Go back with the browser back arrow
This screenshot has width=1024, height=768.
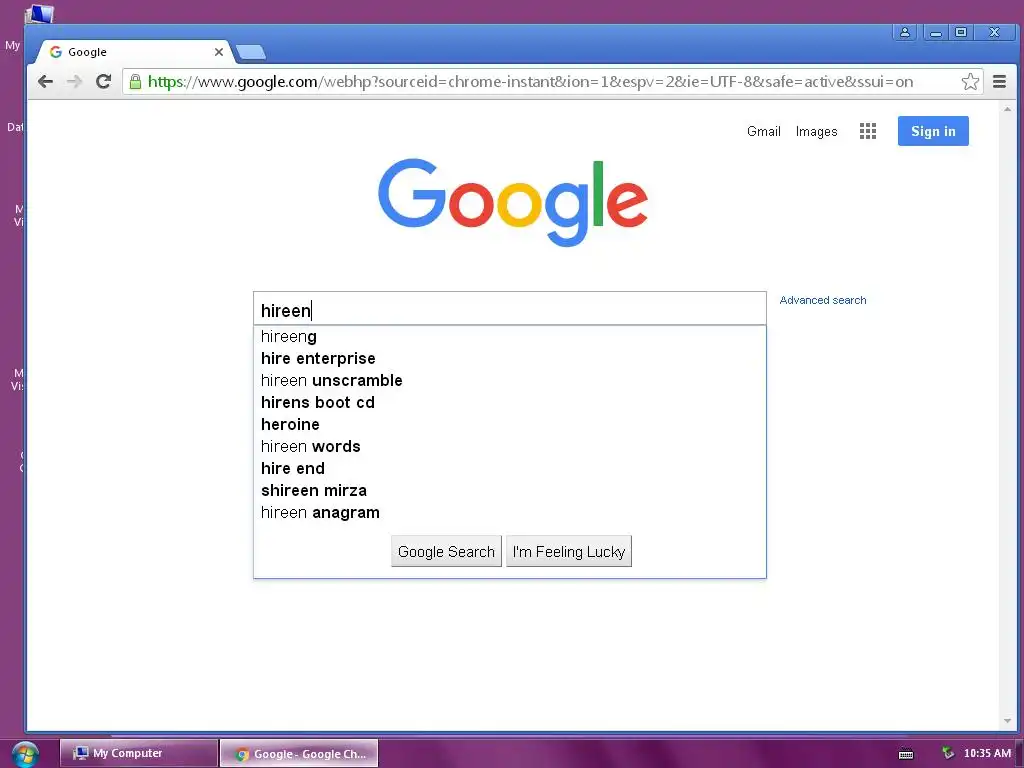pyautogui.click(x=45, y=82)
